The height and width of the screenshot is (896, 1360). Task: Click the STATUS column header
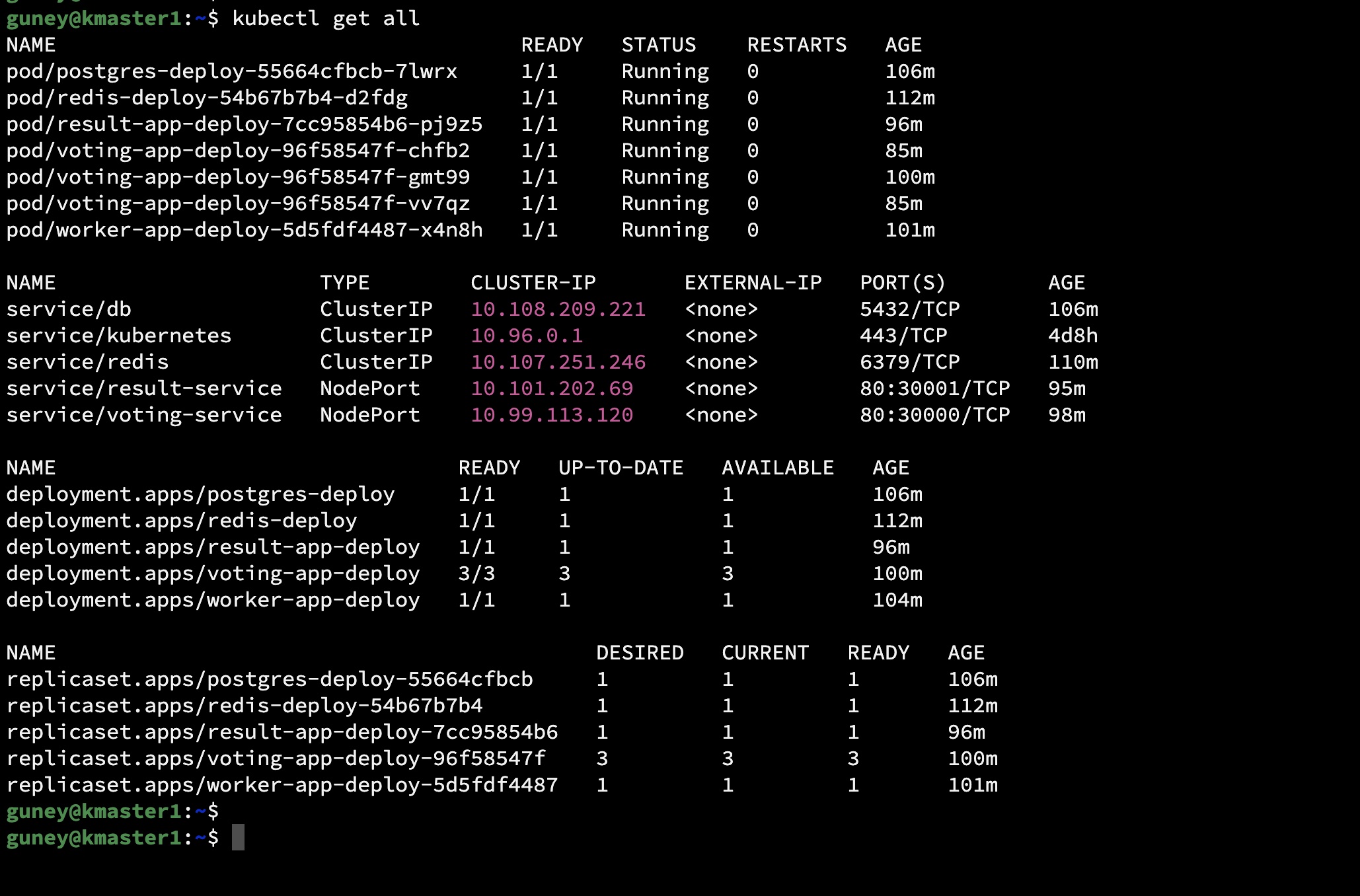click(659, 45)
